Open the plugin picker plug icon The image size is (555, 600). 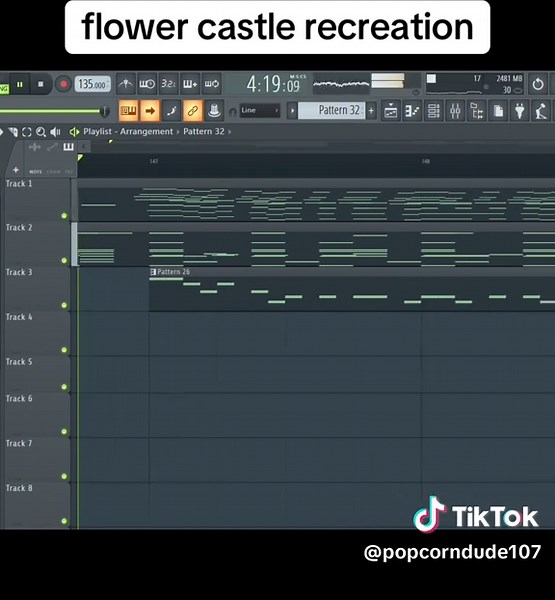point(519,111)
